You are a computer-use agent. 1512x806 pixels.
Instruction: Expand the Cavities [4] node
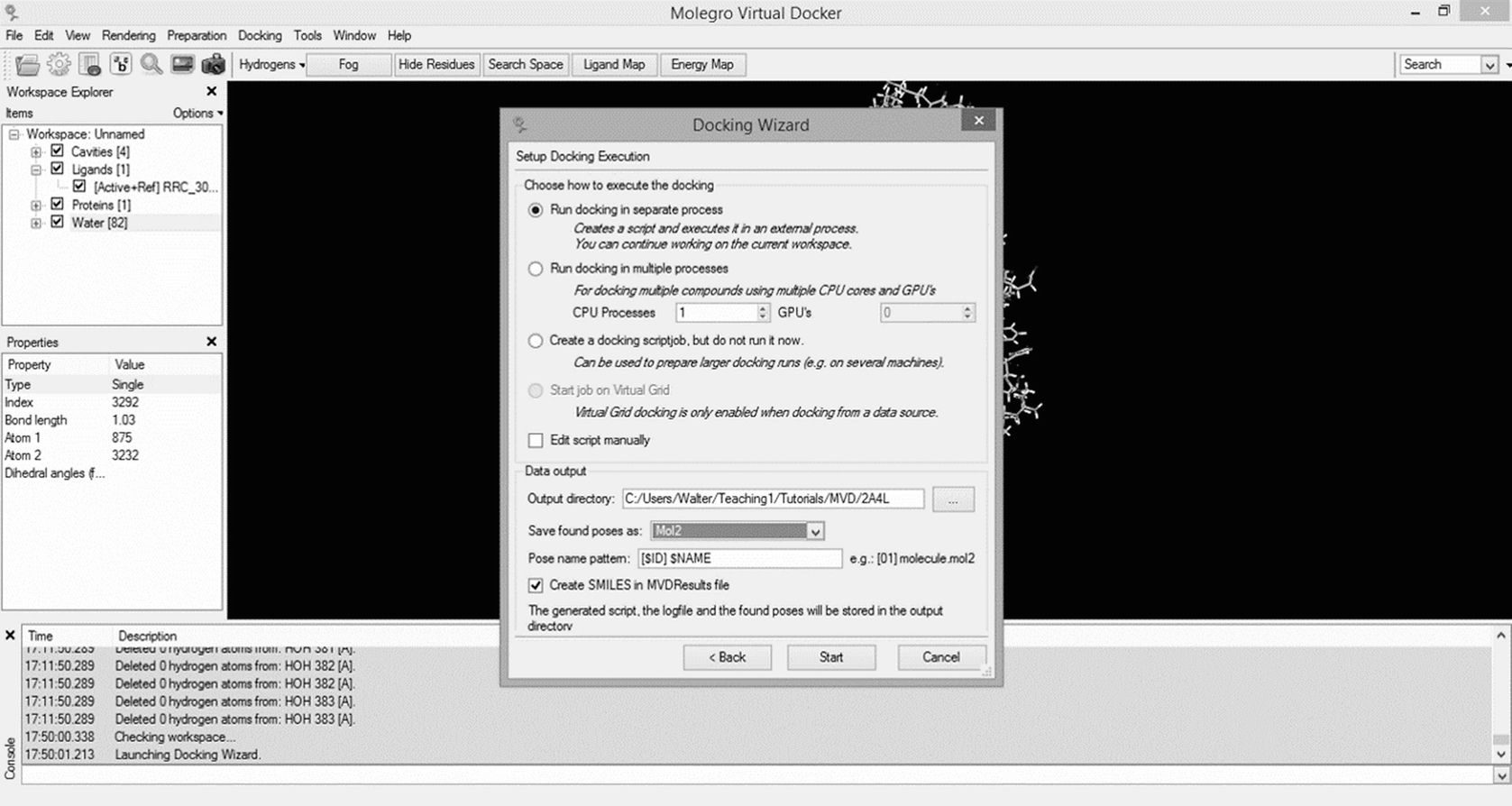36,152
